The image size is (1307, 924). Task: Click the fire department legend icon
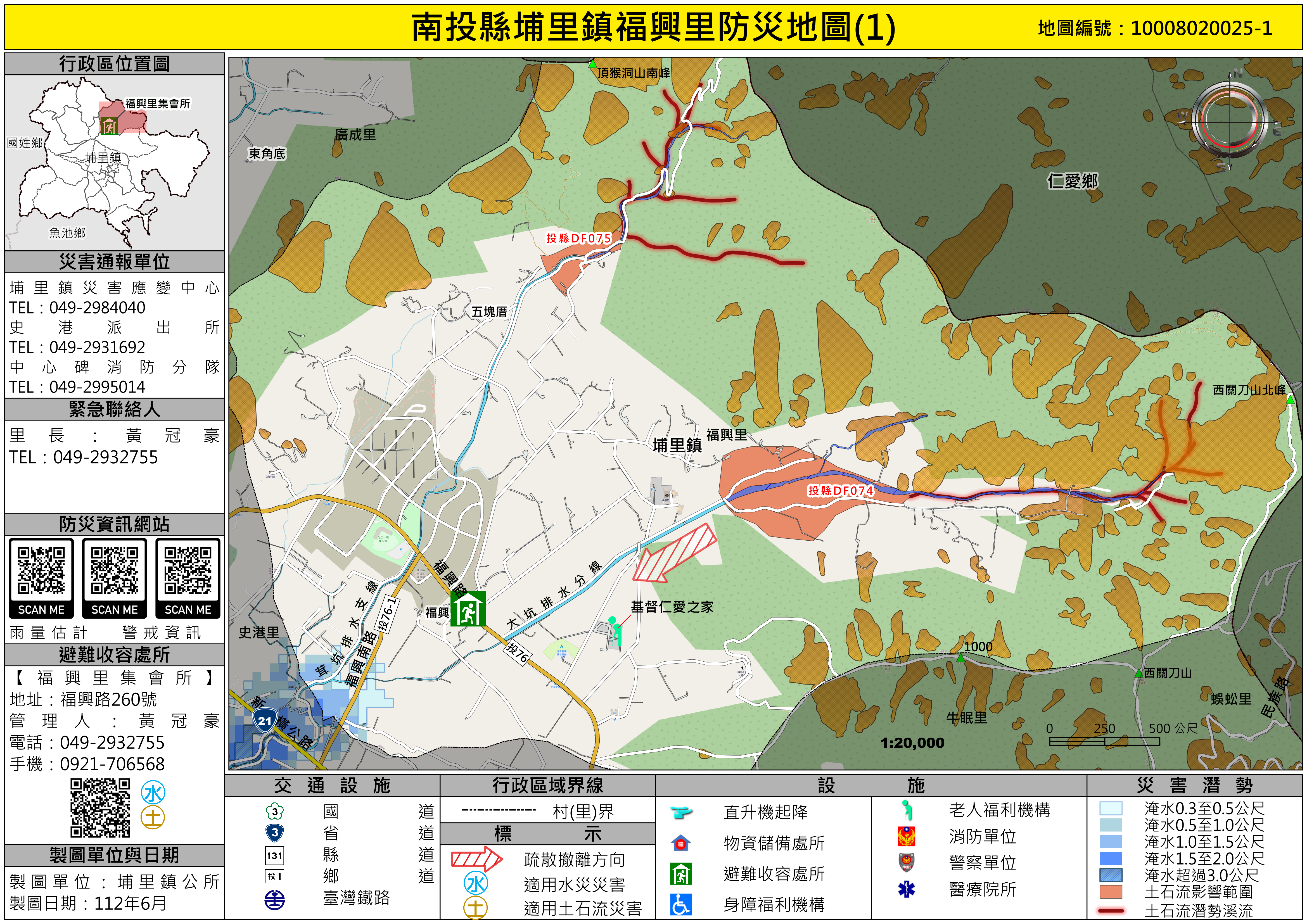906,836
